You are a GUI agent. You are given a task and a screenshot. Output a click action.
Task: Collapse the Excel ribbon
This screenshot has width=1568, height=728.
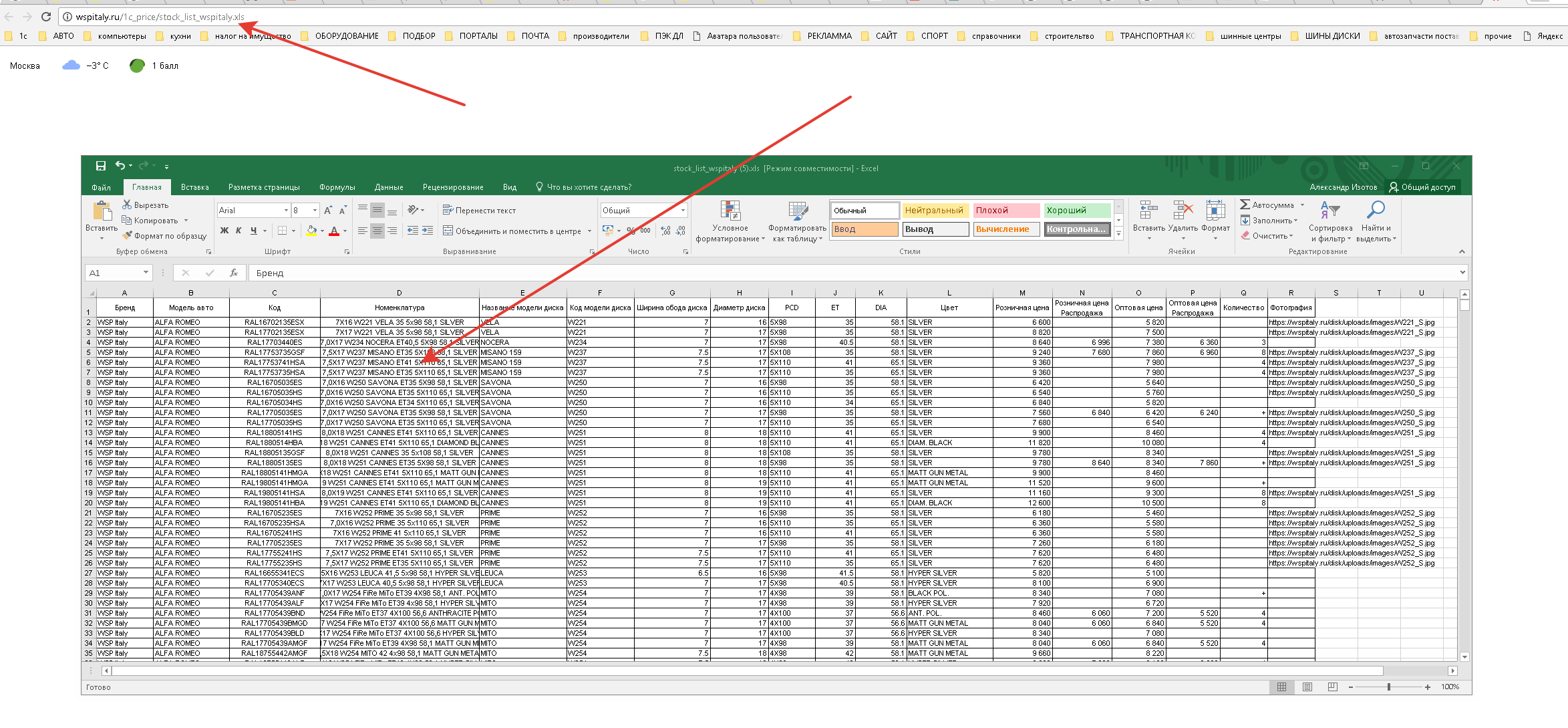pyautogui.click(x=1462, y=251)
